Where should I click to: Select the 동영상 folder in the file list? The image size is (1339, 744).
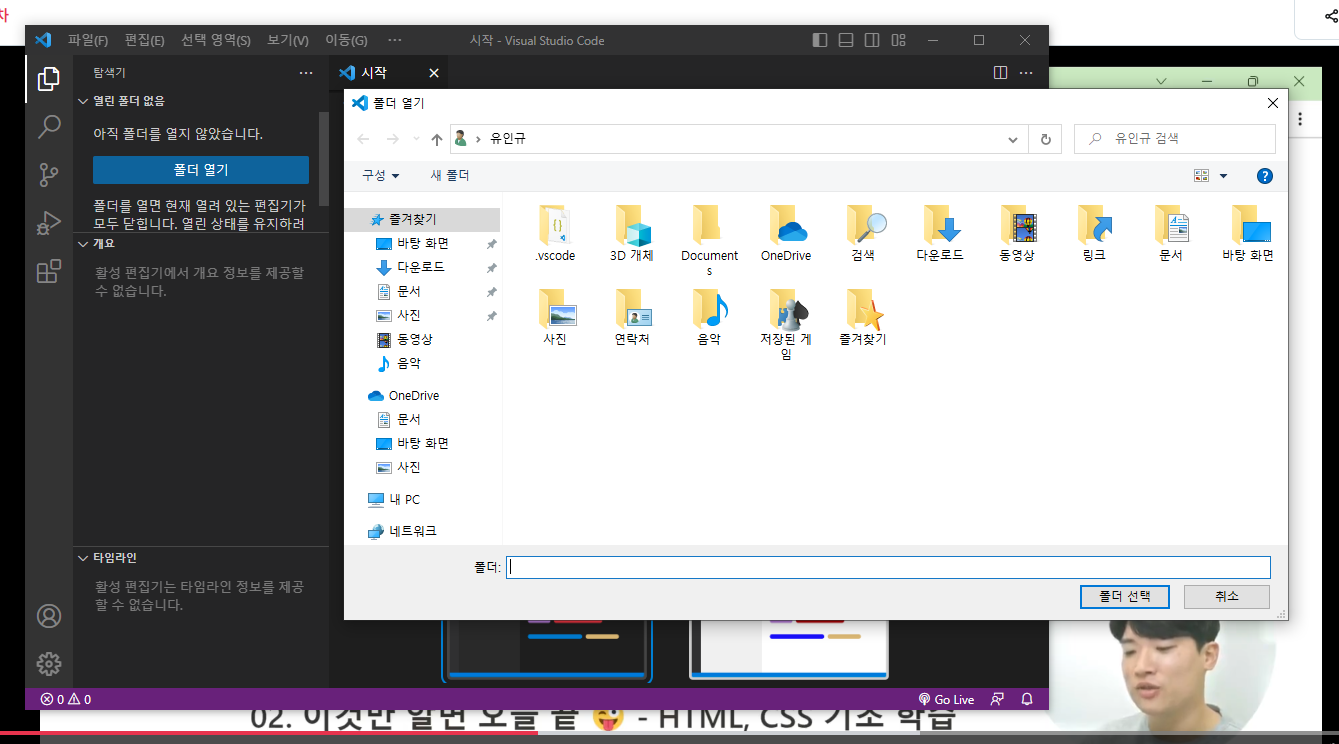tap(1017, 233)
